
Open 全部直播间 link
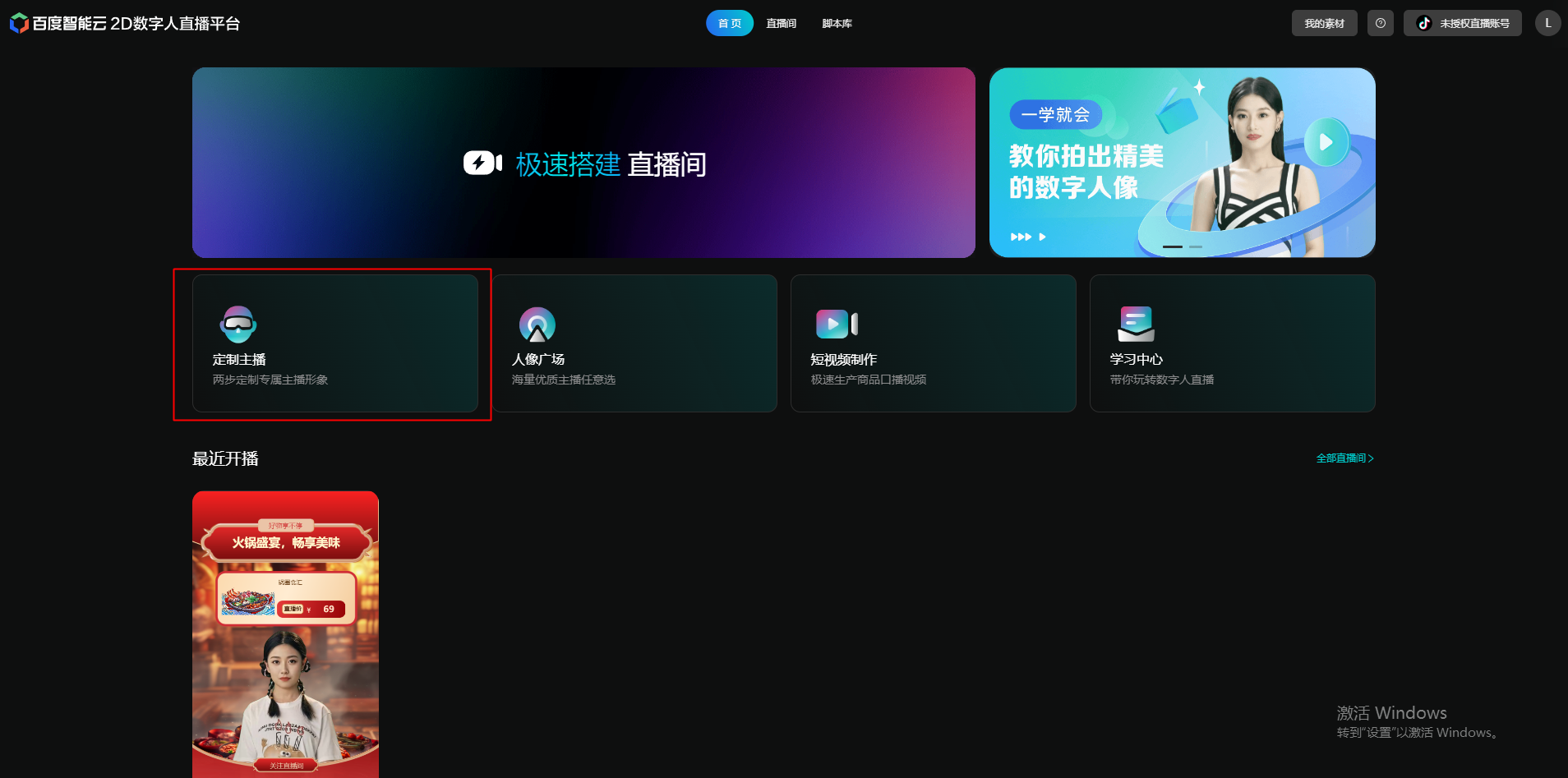click(x=1338, y=458)
